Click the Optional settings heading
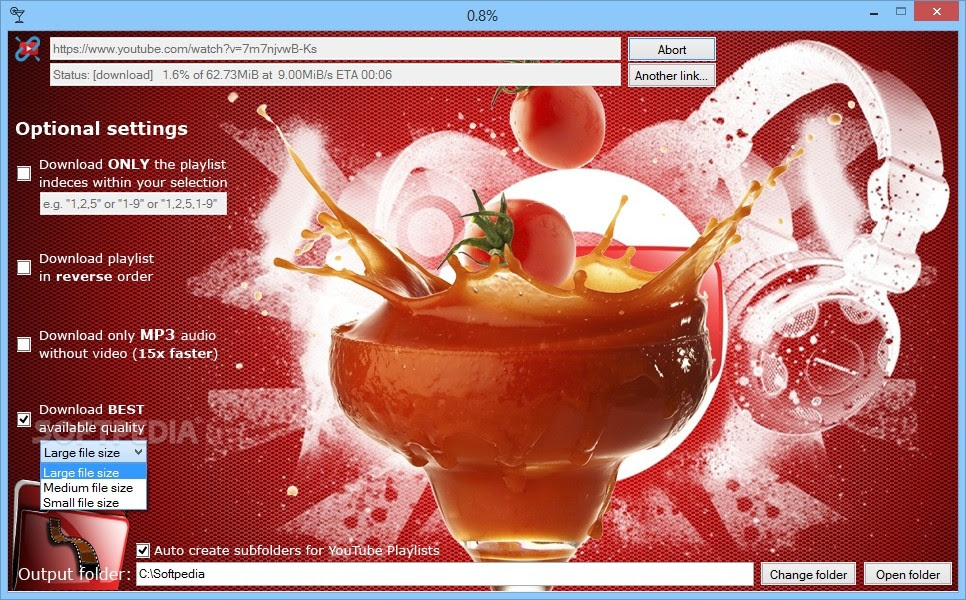 click(102, 129)
